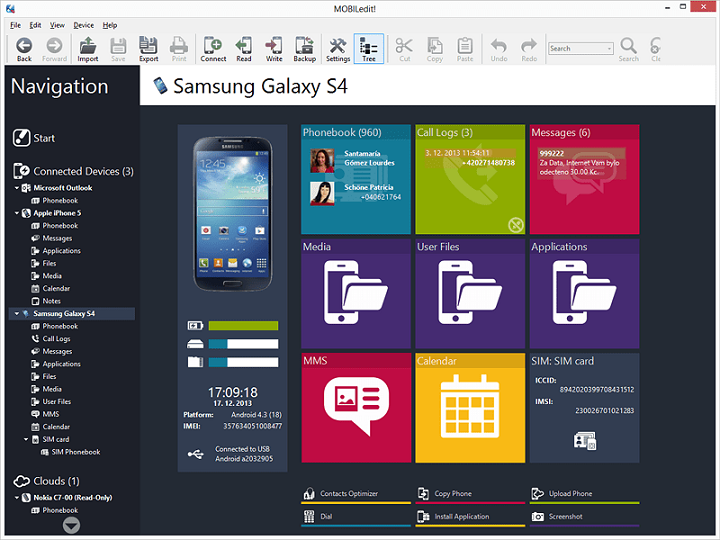Click the Paste clipboard icon
Viewport: 720px width, 540px height.
465,49
